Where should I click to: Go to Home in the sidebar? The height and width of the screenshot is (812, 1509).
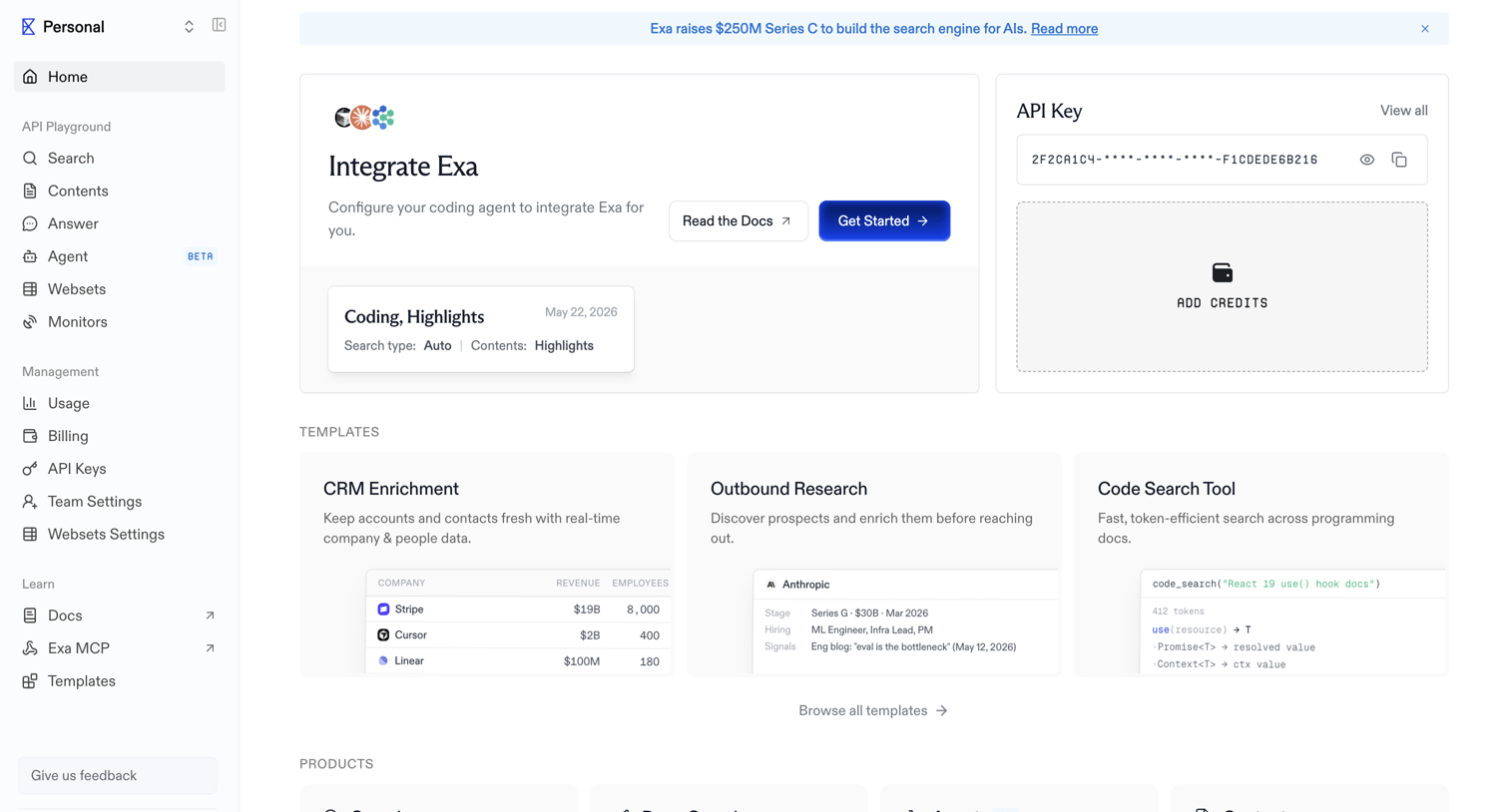120,77
